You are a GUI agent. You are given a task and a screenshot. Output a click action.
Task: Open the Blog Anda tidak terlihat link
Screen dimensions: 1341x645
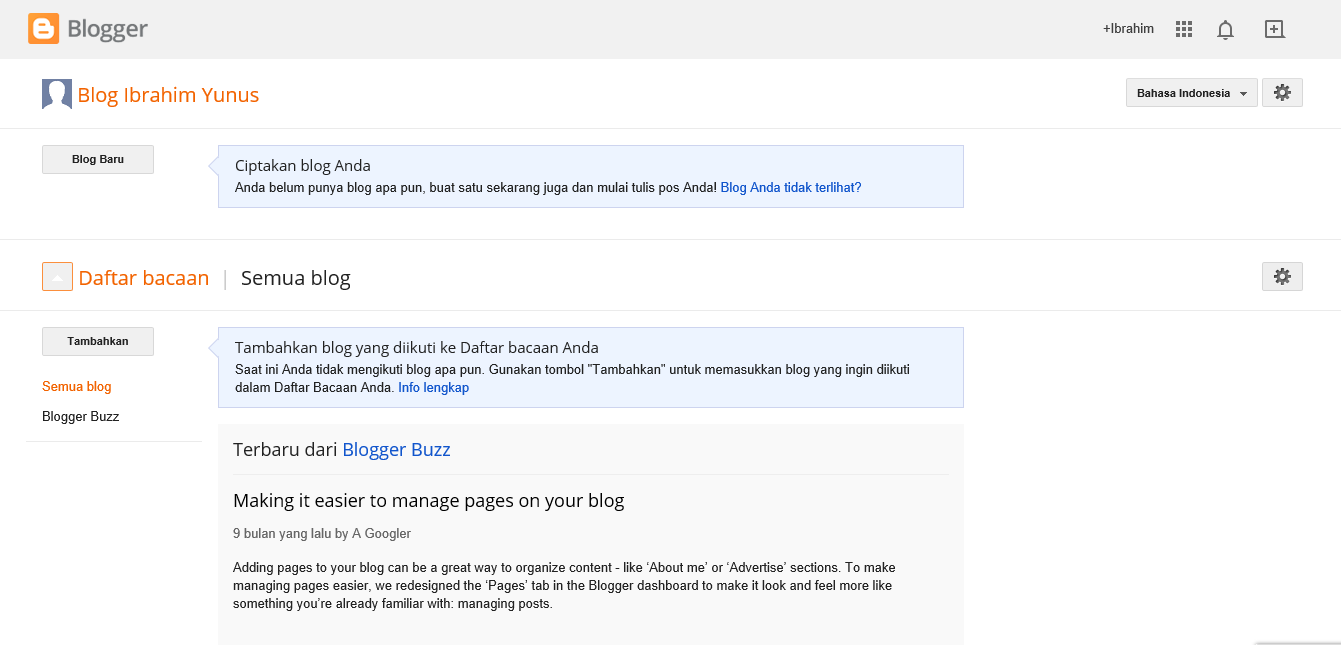coord(790,187)
